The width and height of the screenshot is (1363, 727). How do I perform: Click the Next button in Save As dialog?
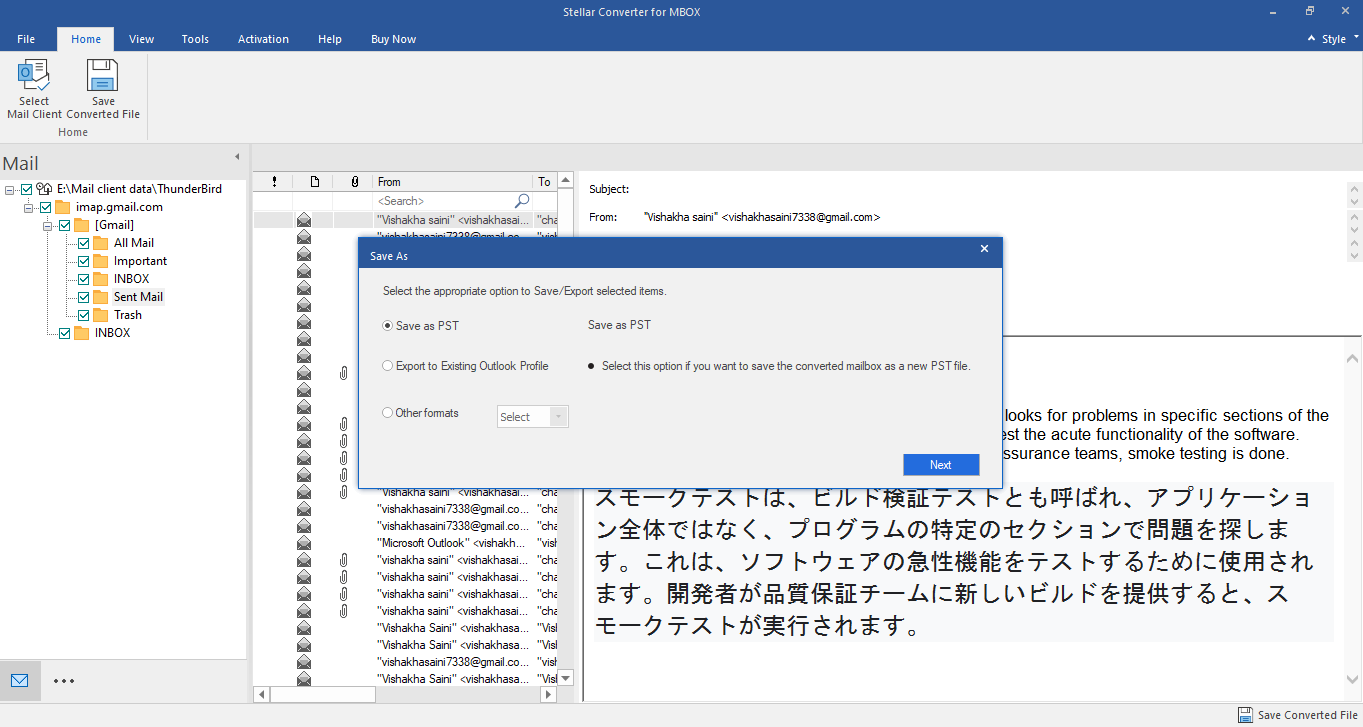pos(940,465)
